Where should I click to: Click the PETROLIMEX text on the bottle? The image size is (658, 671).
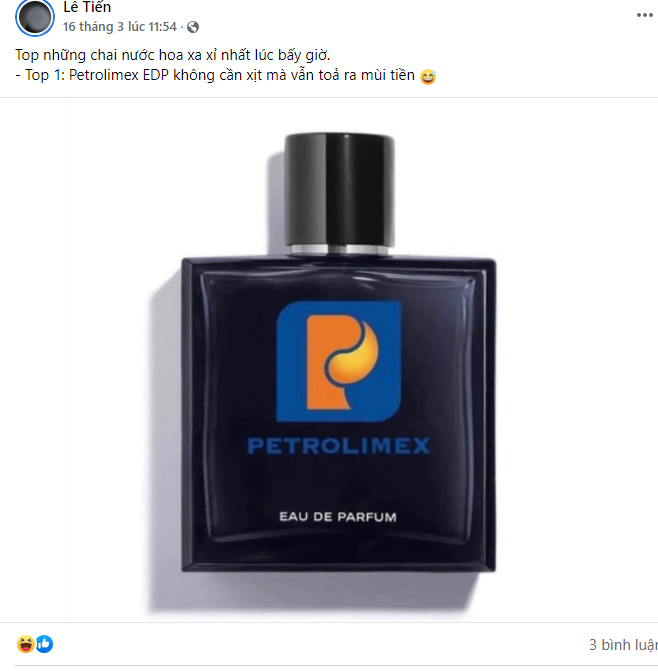(339, 445)
